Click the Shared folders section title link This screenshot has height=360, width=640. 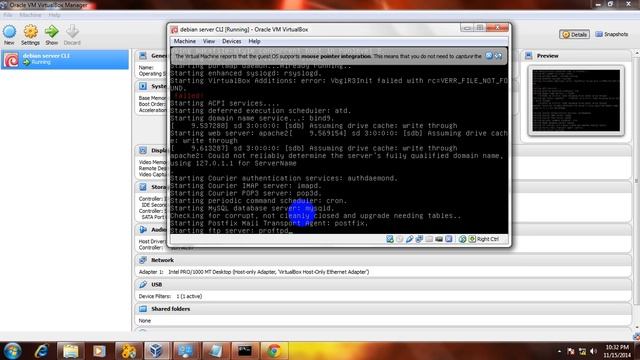point(171,309)
